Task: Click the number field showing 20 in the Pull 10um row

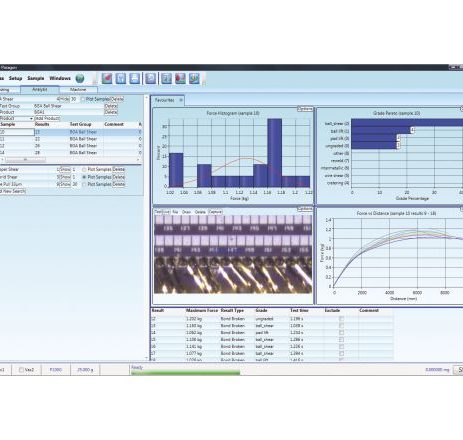Action: (x=76, y=184)
